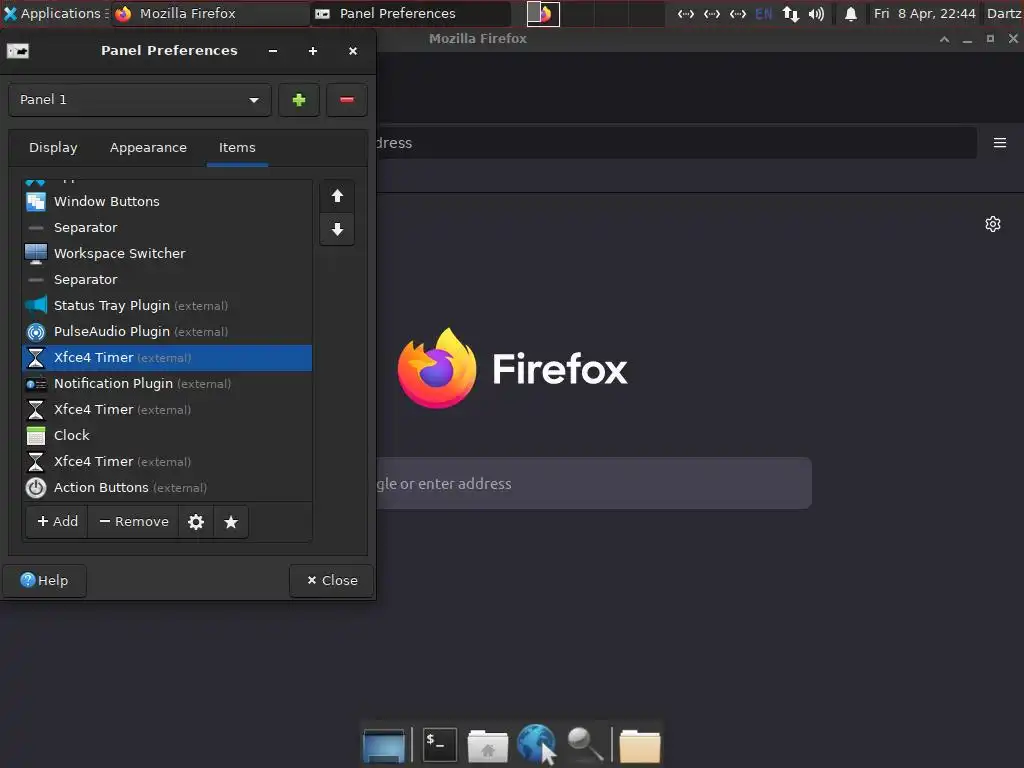The image size is (1024, 768).
Task: Click the clock showing Fri 8 Apr, 22:44
Action: click(924, 13)
